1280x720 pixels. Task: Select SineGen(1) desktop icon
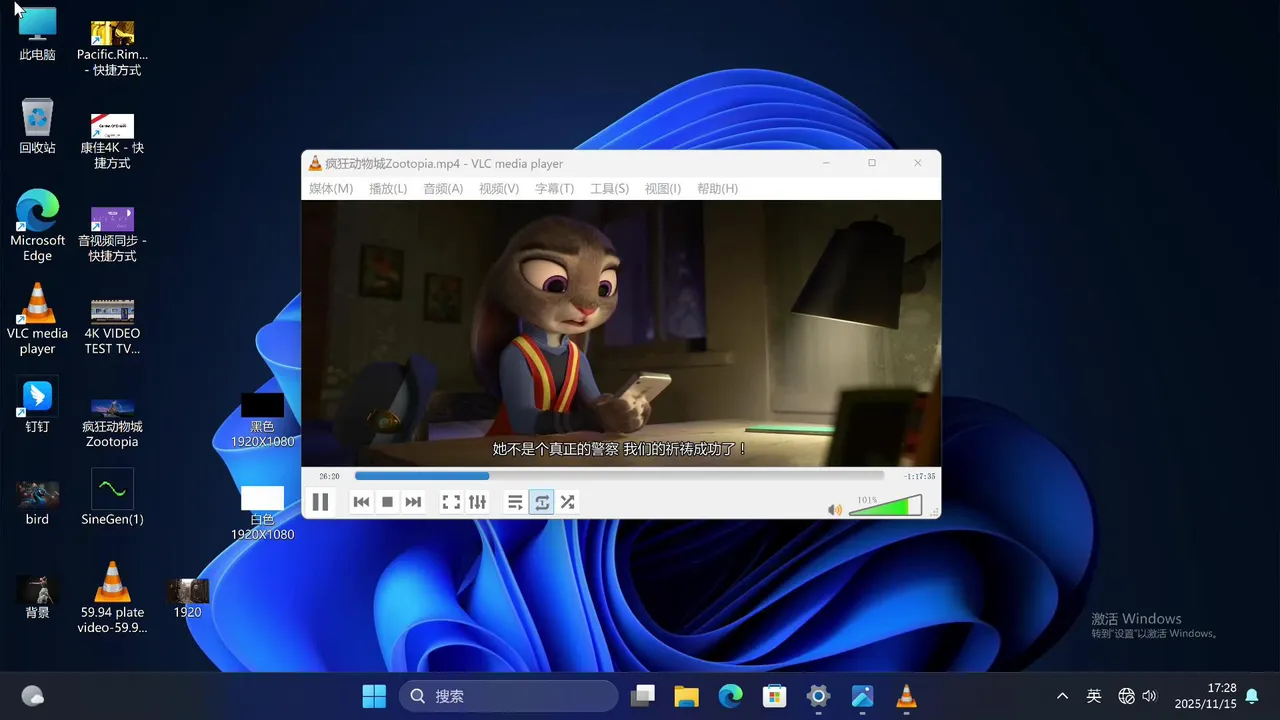(112, 497)
